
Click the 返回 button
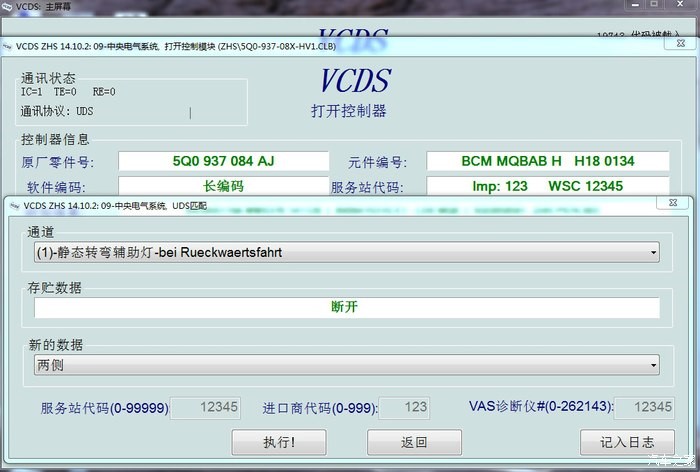click(x=414, y=442)
